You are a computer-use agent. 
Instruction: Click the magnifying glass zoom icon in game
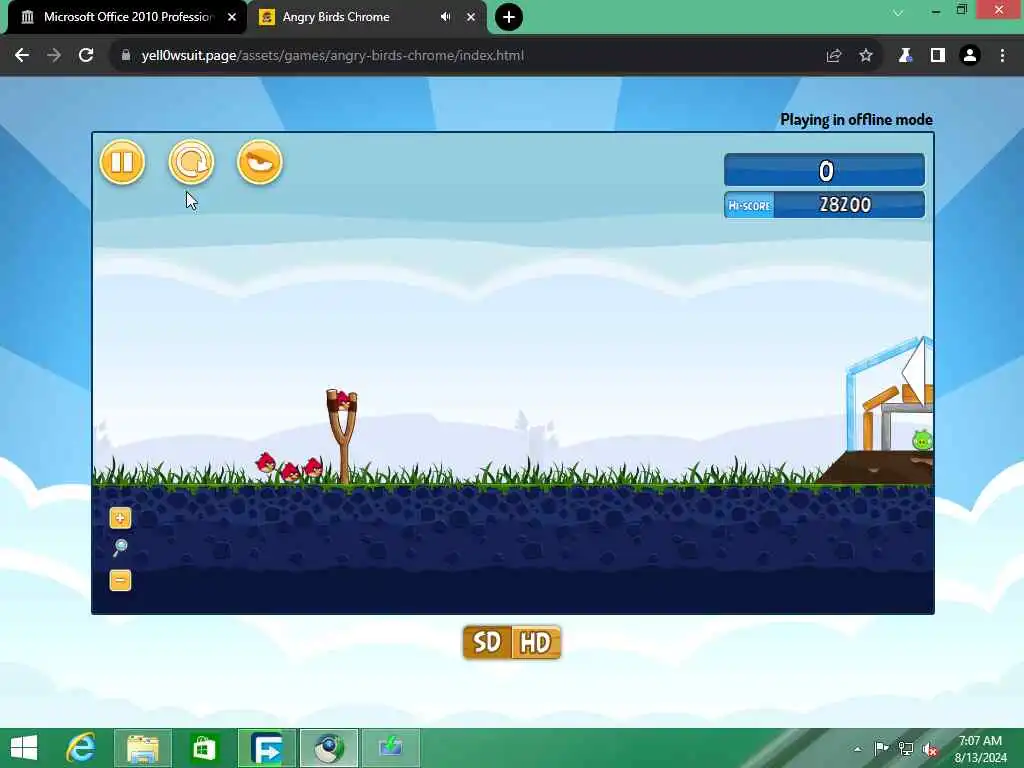[x=120, y=547]
